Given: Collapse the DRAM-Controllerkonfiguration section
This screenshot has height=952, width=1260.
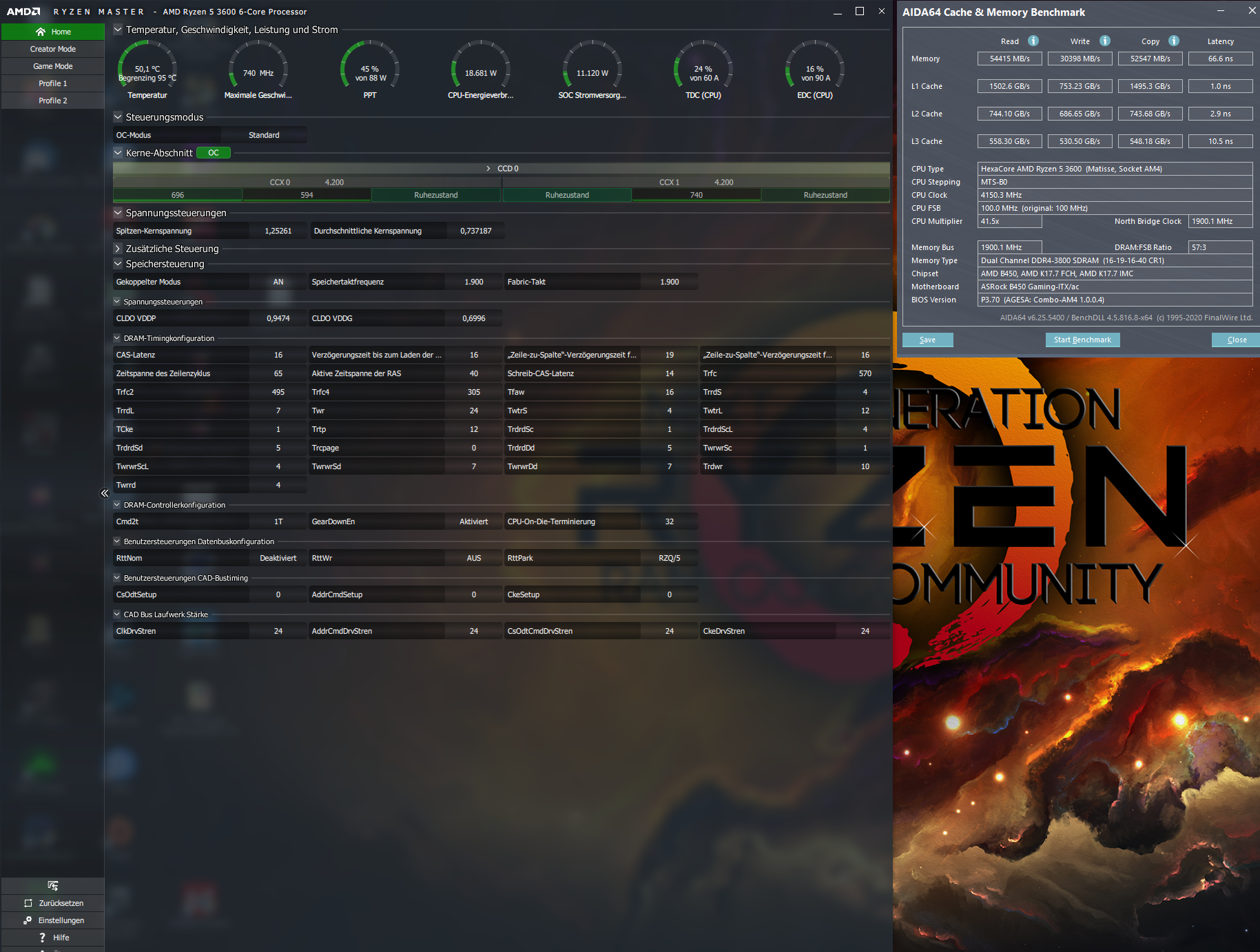Looking at the screenshot, I should [x=117, y=505].
